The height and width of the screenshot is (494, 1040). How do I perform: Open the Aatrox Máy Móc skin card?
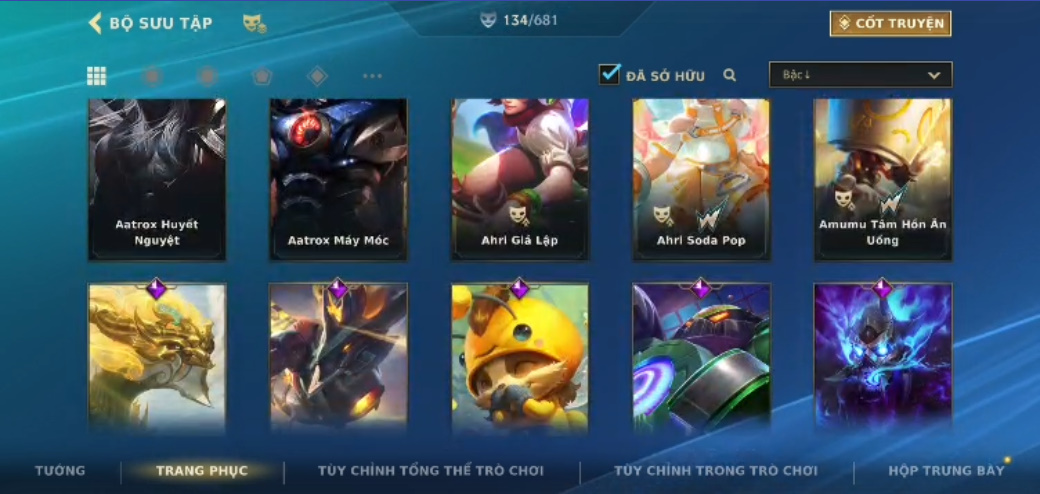(338, 180)
